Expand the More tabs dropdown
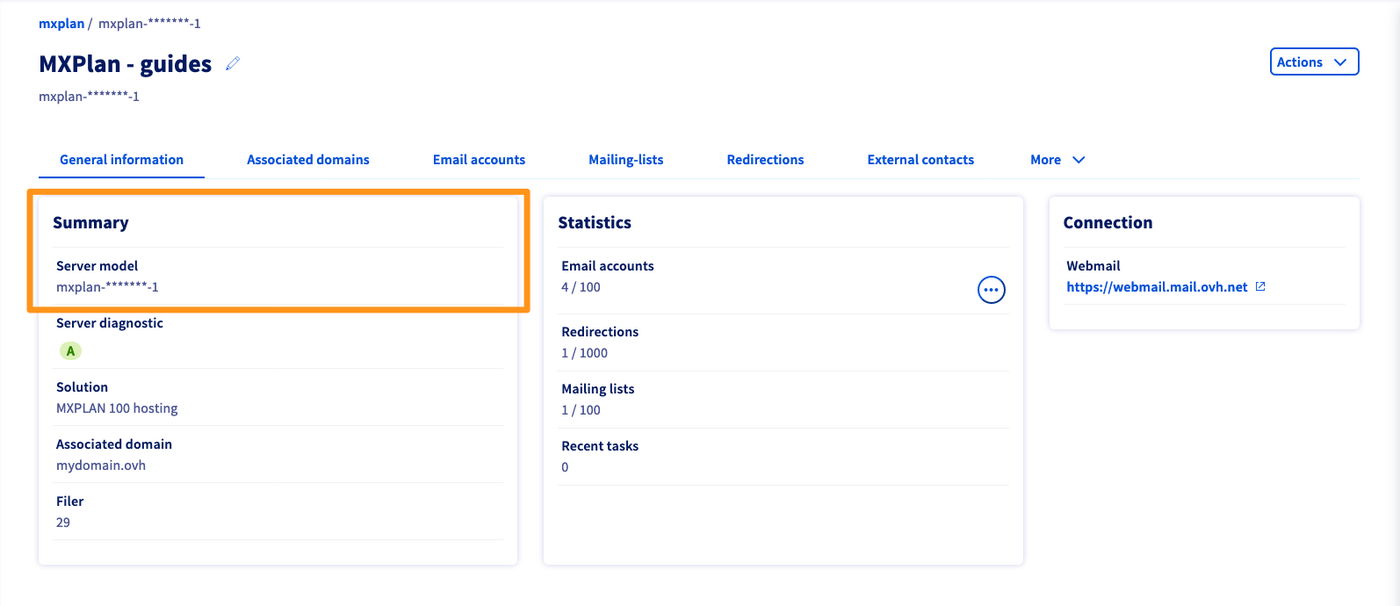Image resolution: width=1400 pixels, height=606 pixels. click(1057, 160)
